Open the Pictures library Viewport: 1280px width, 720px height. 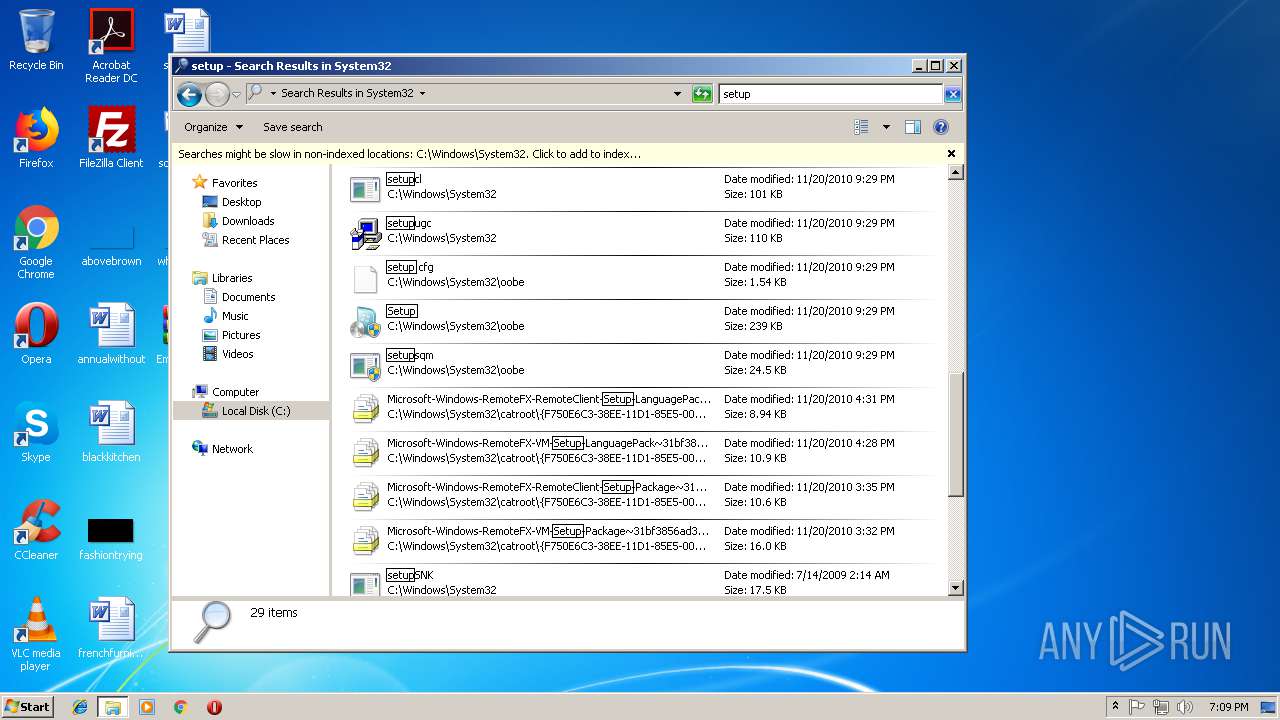point(241,335)
